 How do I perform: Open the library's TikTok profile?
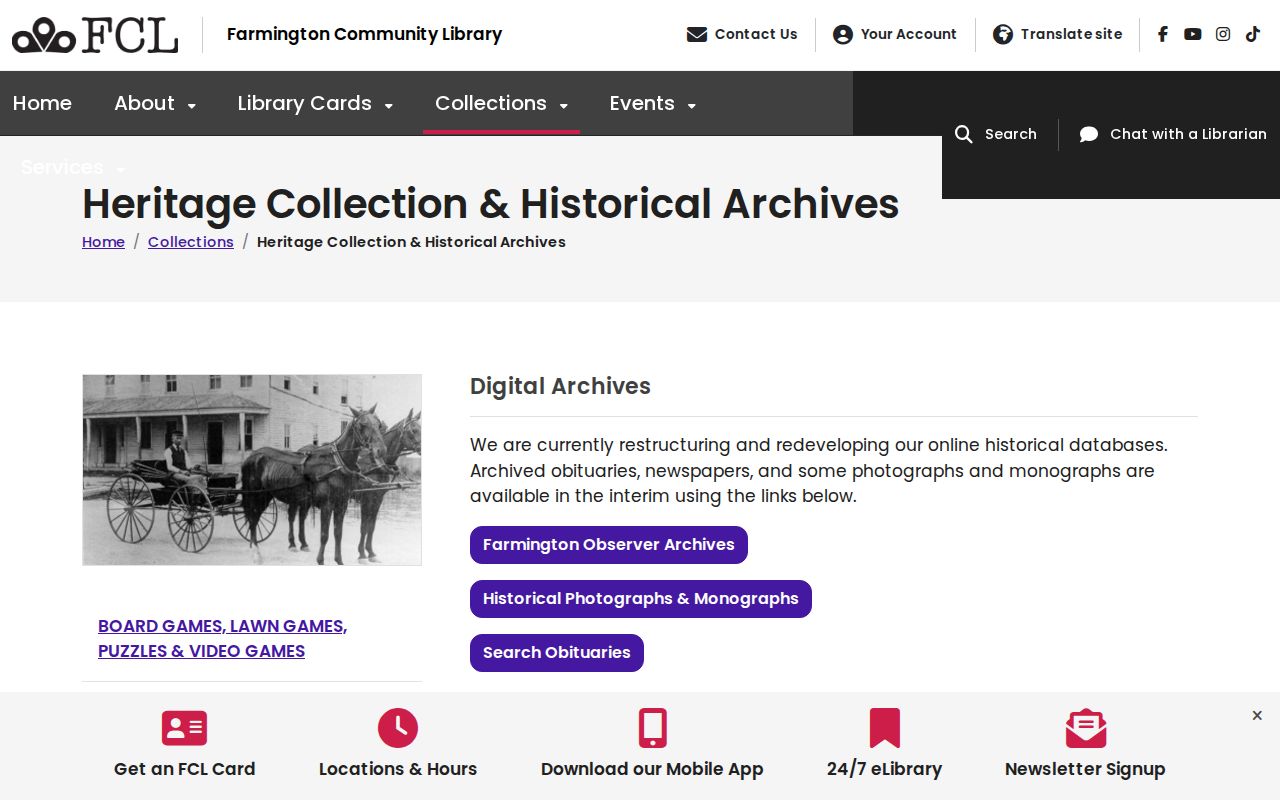1253,34
